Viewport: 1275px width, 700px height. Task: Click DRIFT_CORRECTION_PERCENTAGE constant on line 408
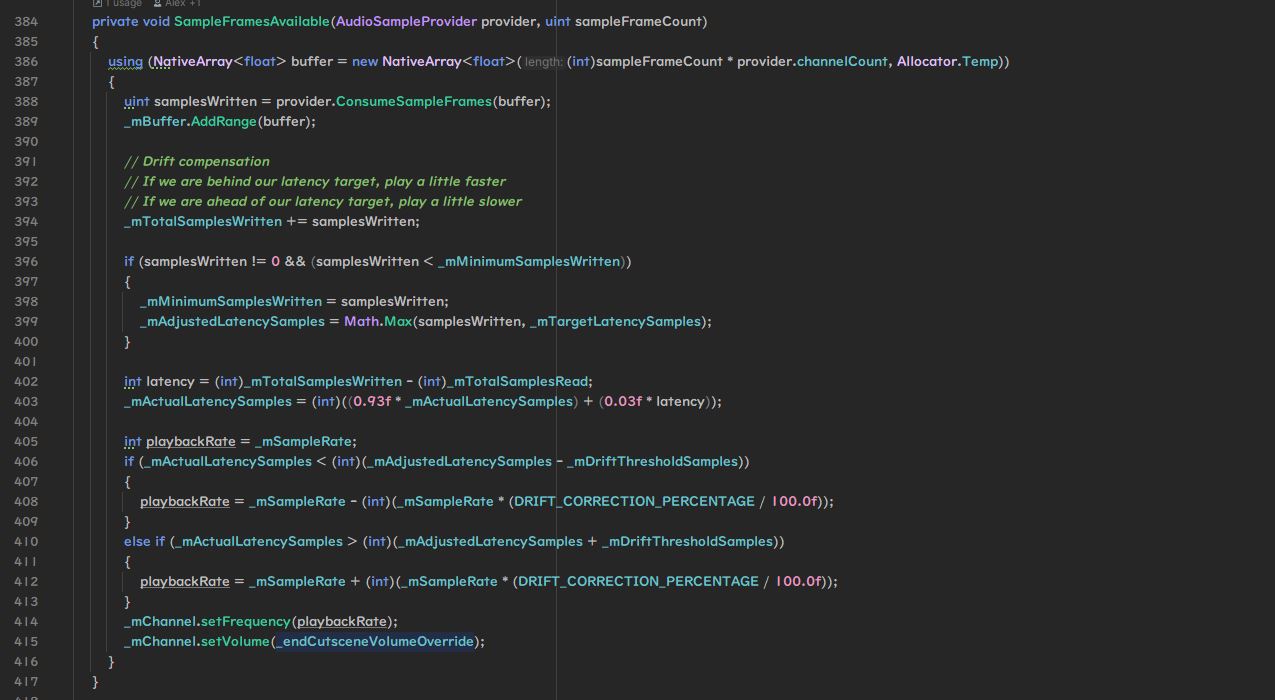click(634, 501)
